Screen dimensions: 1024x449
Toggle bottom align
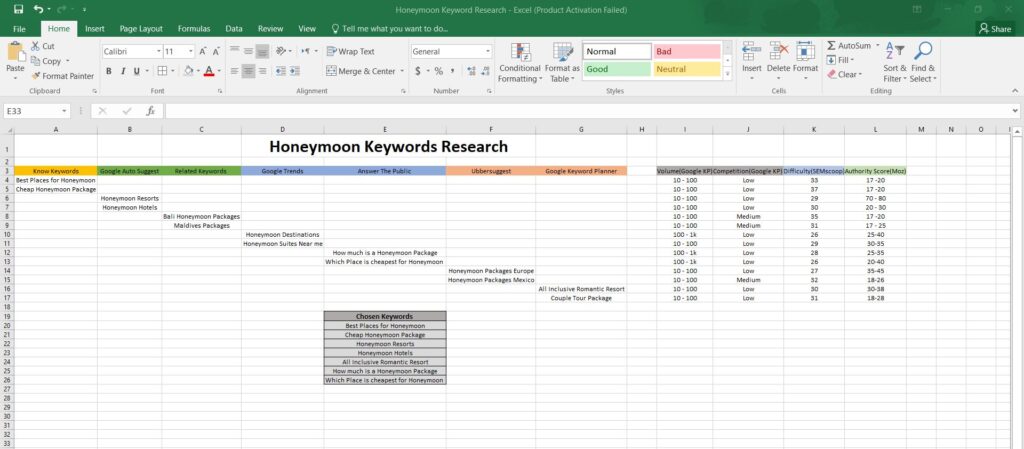[x=262, y=51]
